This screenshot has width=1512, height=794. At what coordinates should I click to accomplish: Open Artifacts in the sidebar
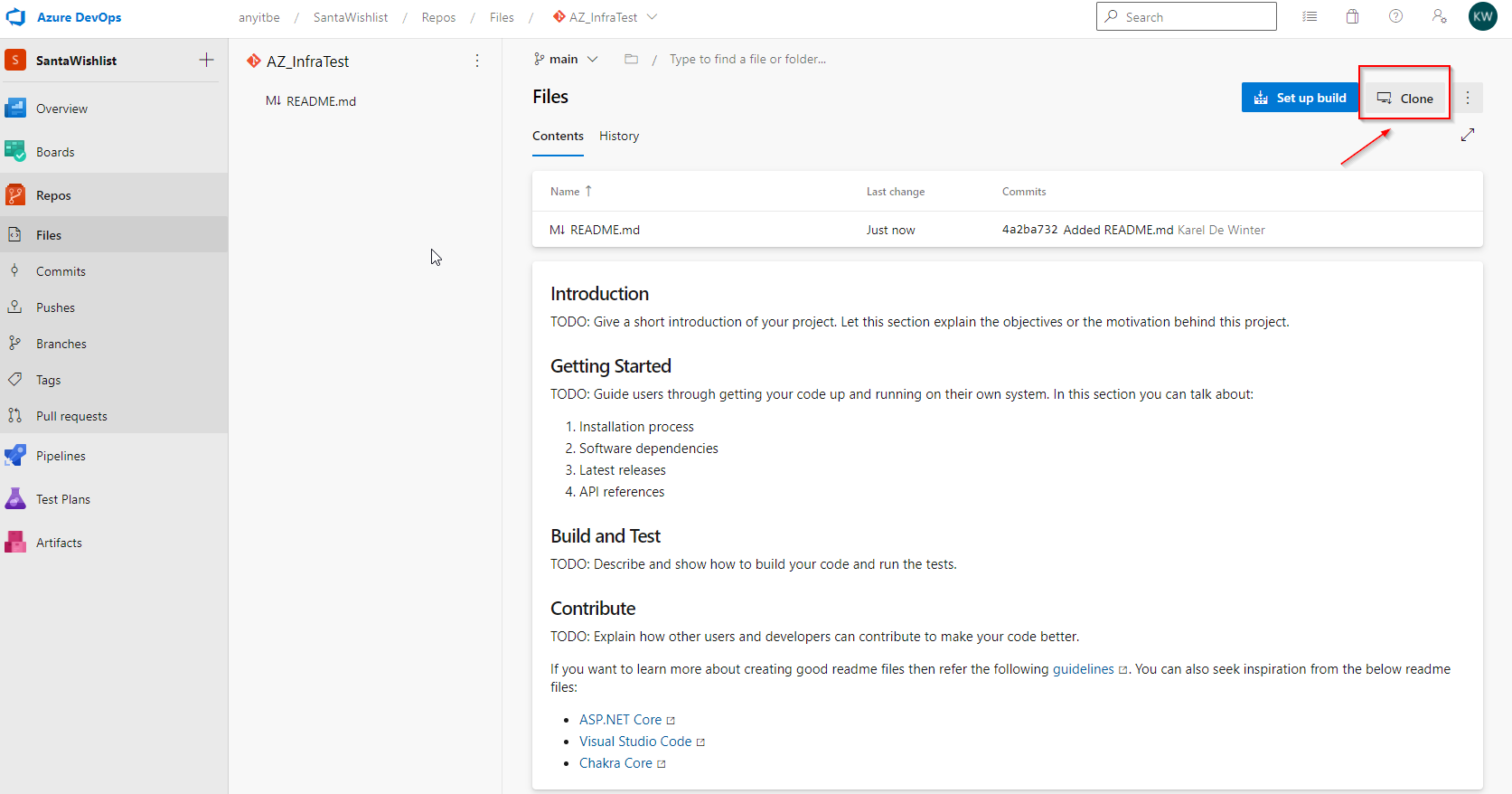[114, 543]
